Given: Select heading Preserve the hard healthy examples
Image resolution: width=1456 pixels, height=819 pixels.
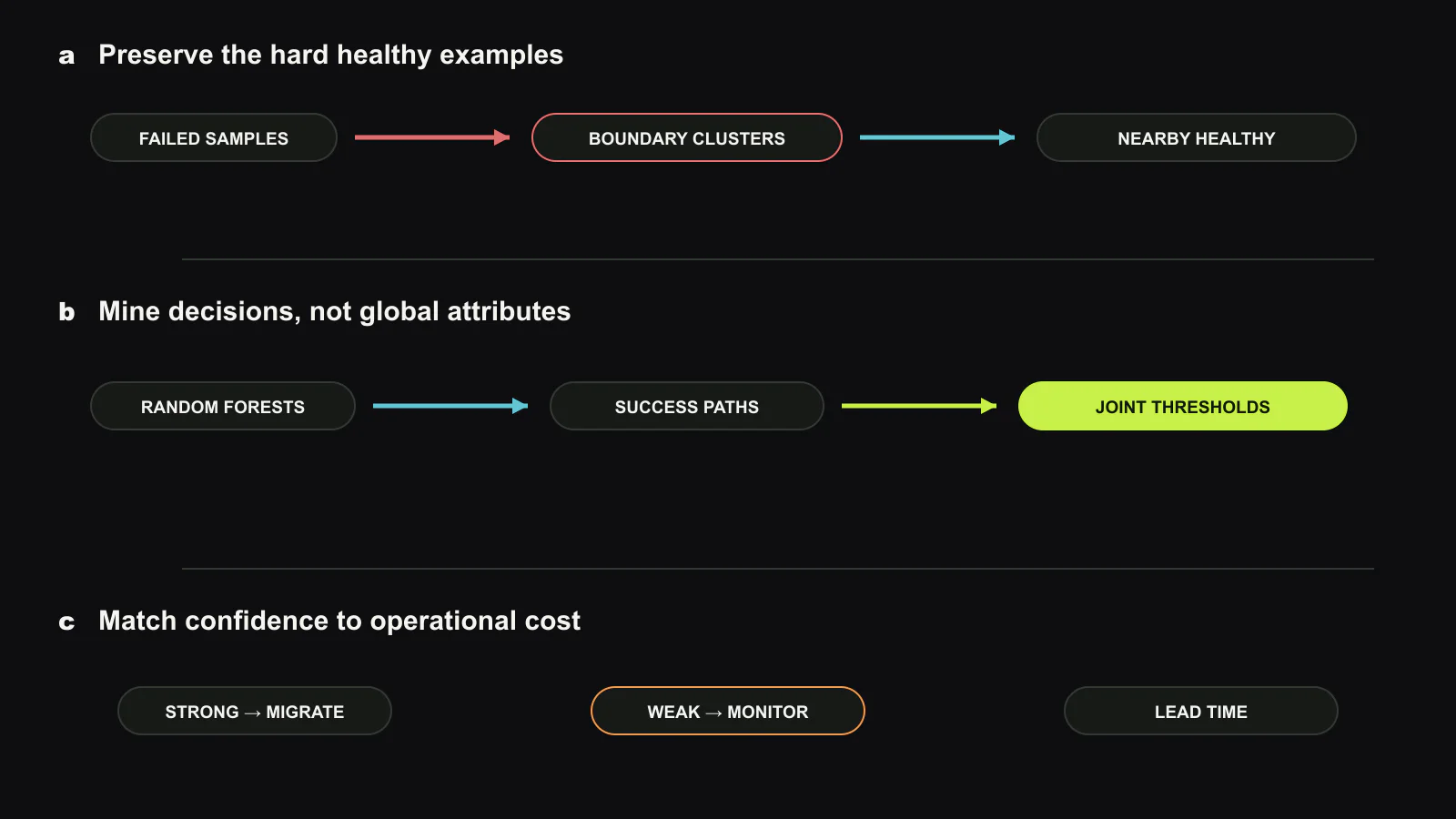Looking at the screenshot, I should pos(331,56).
